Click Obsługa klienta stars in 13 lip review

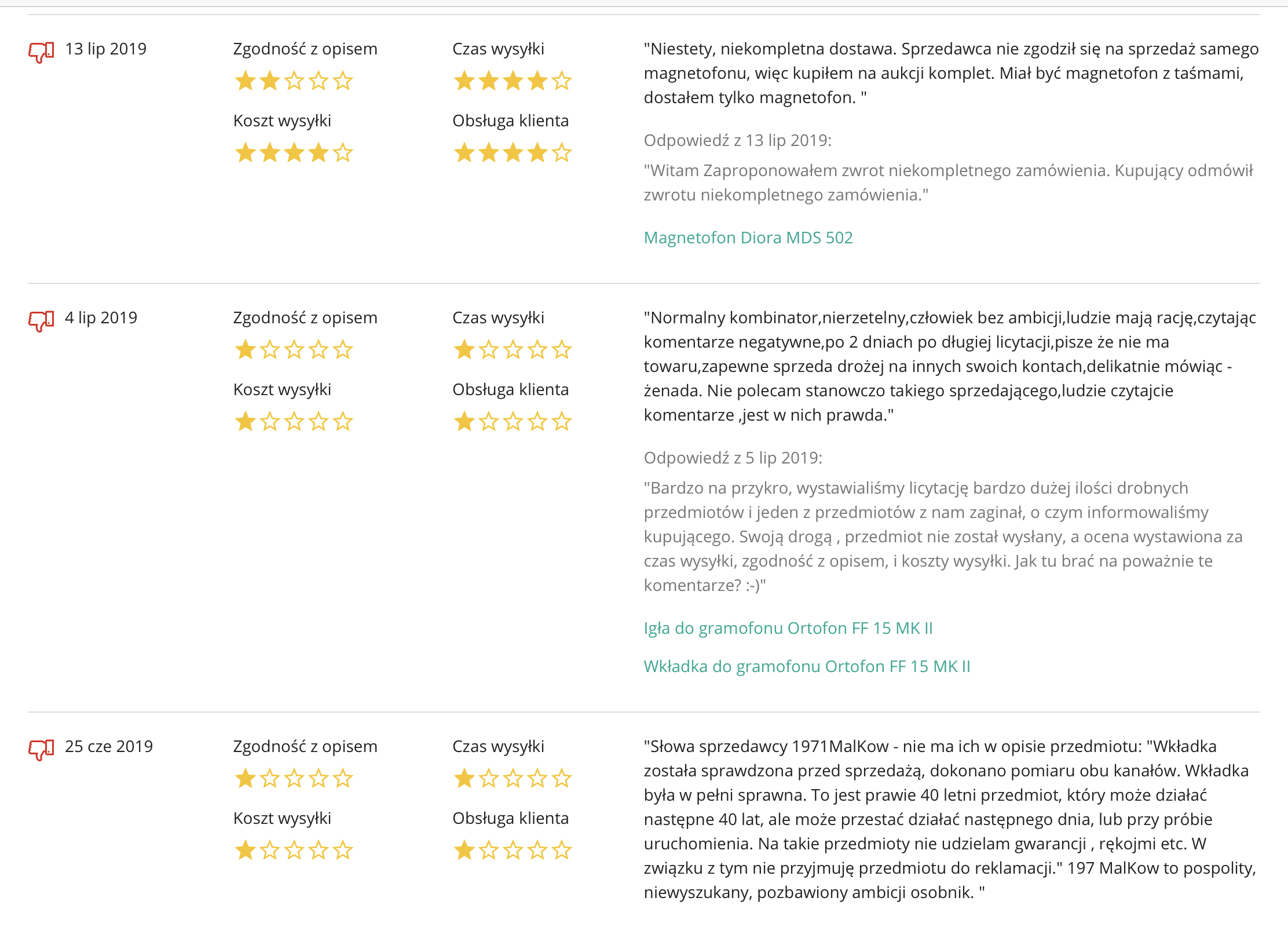pos(513,153)
